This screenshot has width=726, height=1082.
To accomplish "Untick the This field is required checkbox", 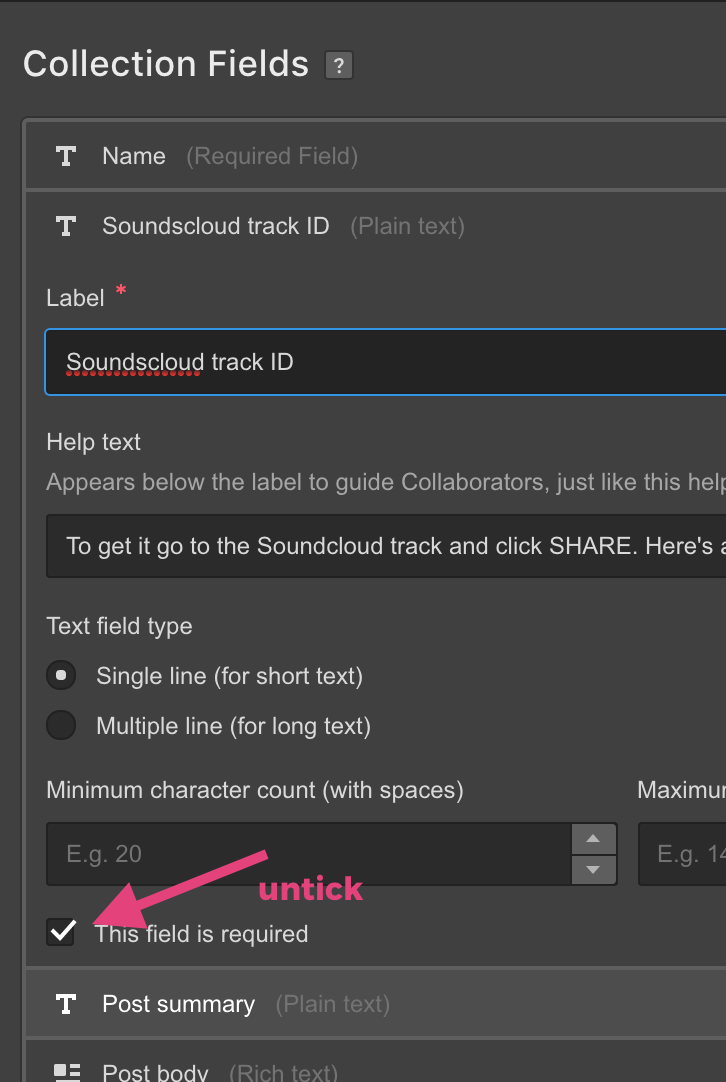I will 61,932.
